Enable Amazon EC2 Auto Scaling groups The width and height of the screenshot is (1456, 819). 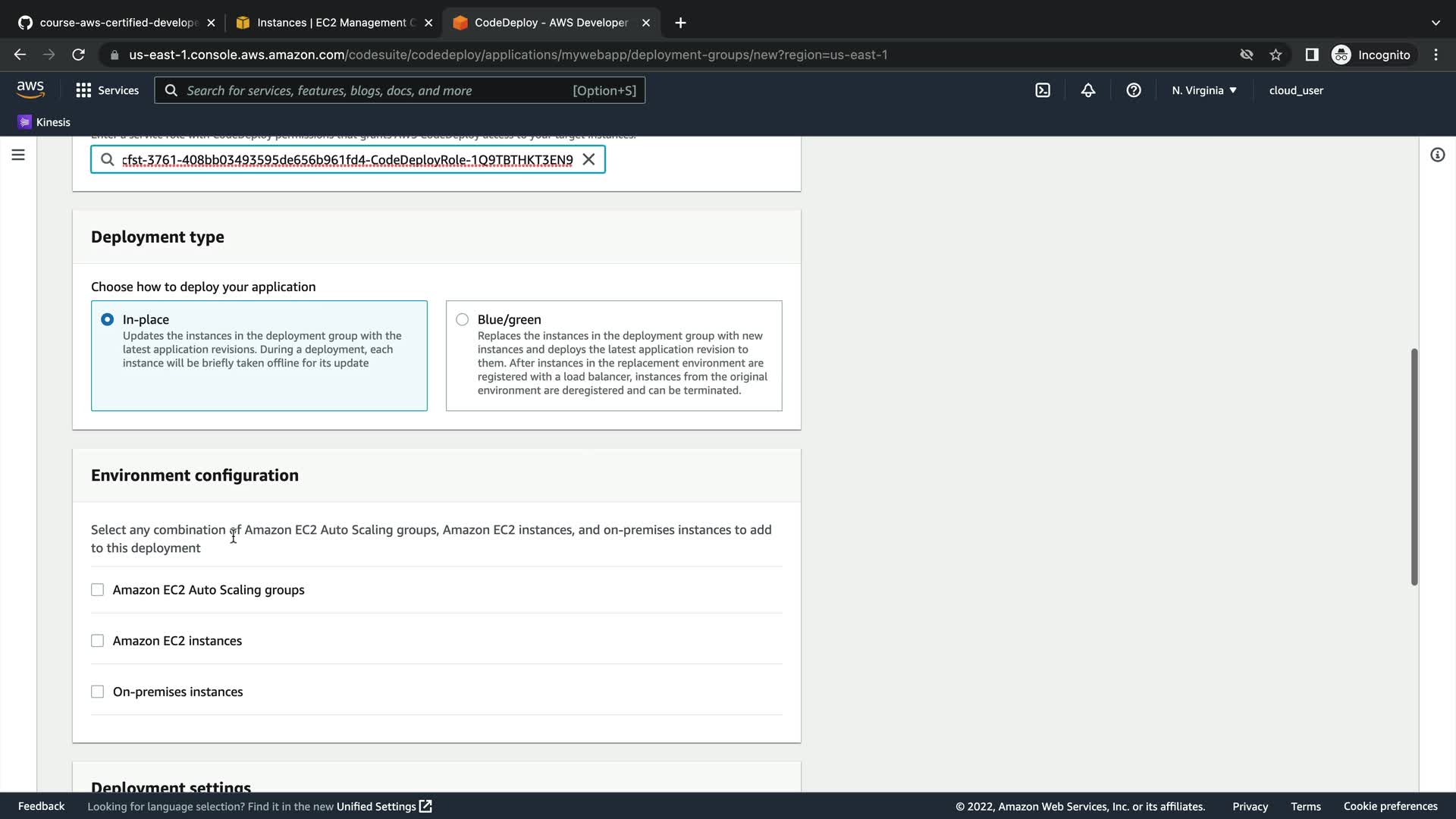(x=97, y=590)
